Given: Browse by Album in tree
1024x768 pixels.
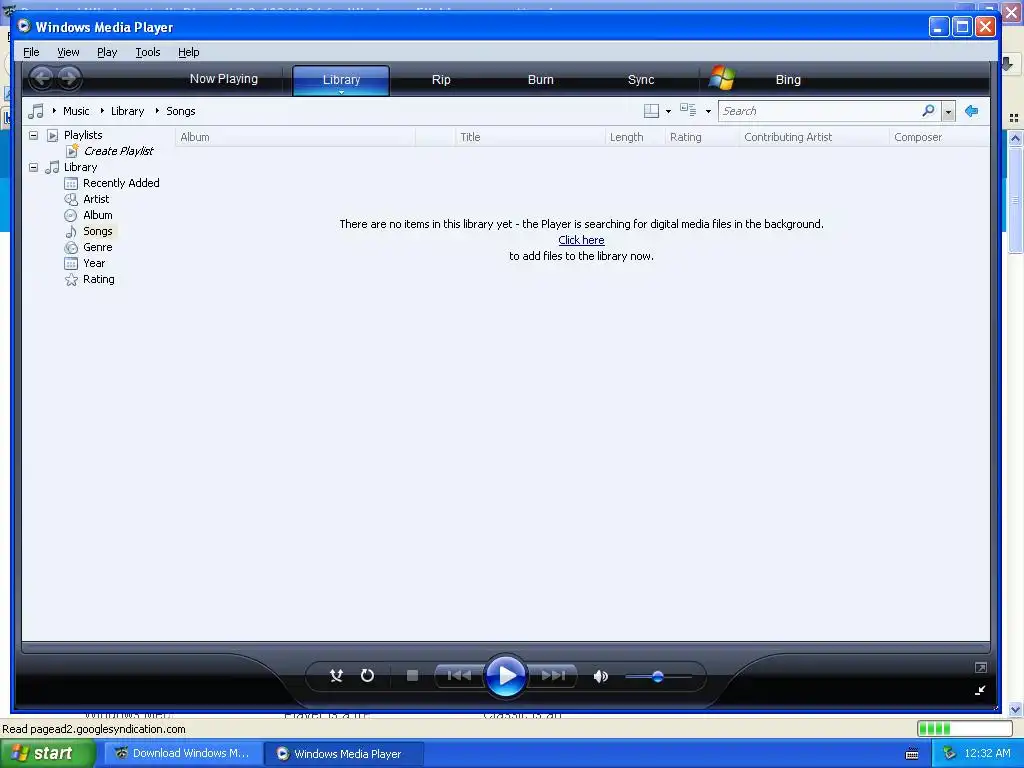Looking at the screenshot, I should 97,215.
